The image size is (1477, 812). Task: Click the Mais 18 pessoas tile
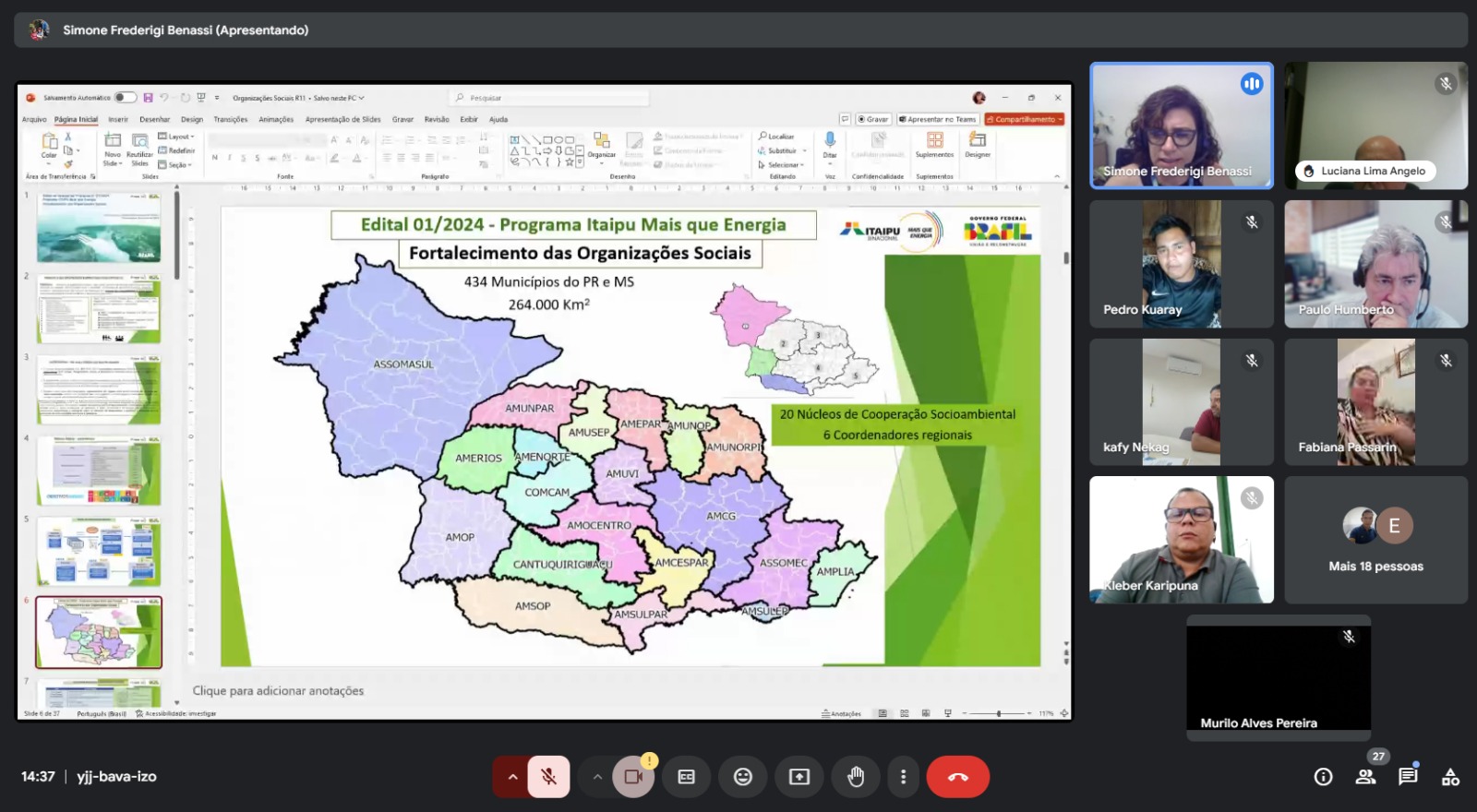click(x=1375, y=540)
